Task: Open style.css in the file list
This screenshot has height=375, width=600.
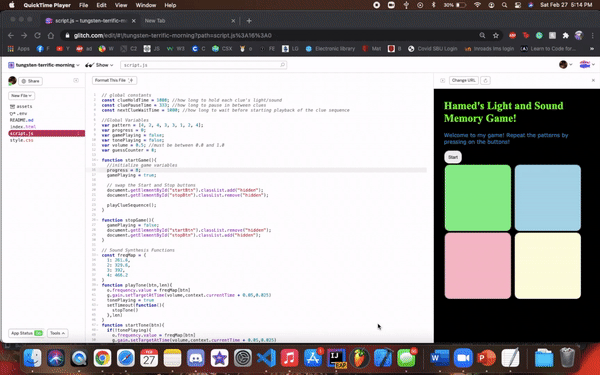Action: point(21,140)
